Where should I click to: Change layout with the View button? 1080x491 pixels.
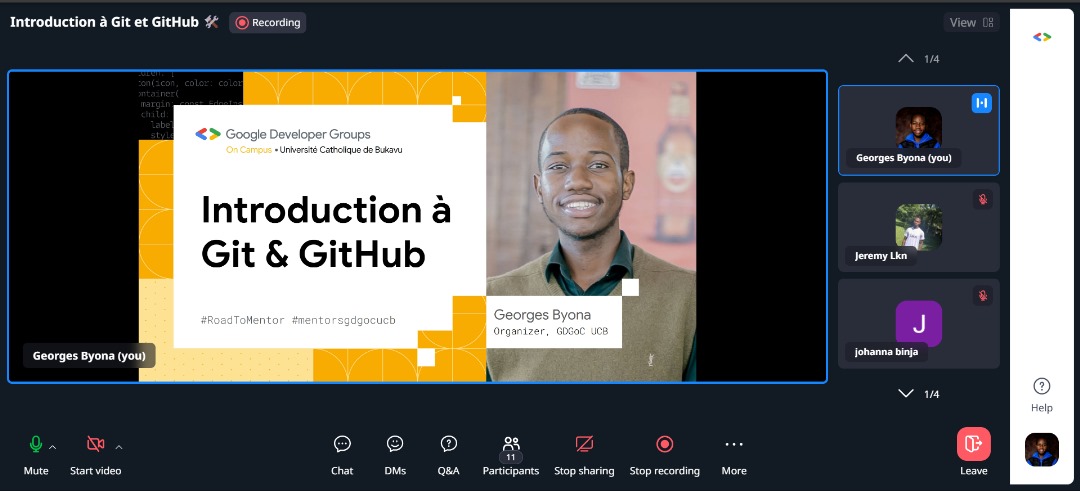[x=971, y=23]
